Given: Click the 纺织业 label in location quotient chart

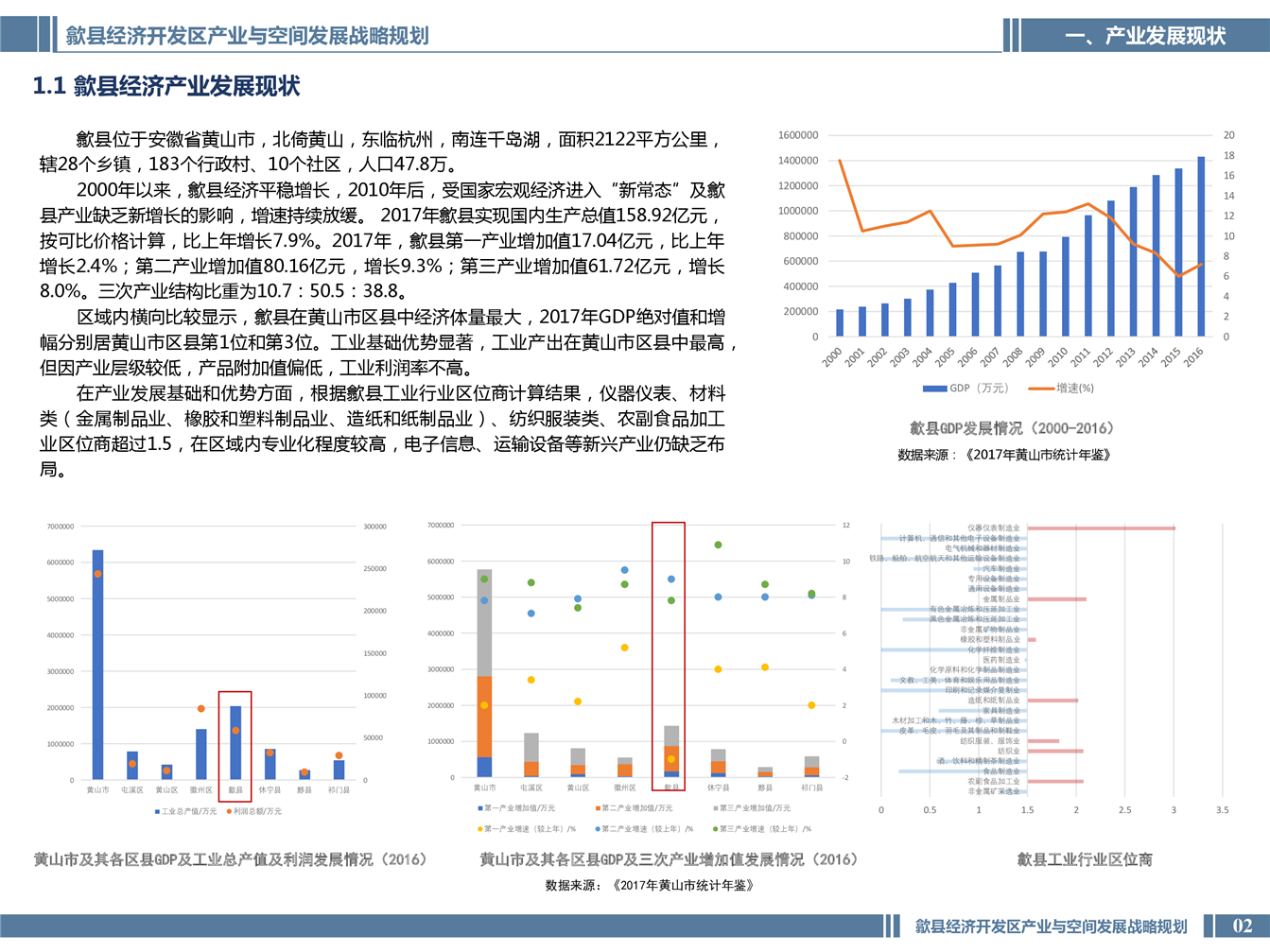Looking at the screenshot, I should [1009, 752].
